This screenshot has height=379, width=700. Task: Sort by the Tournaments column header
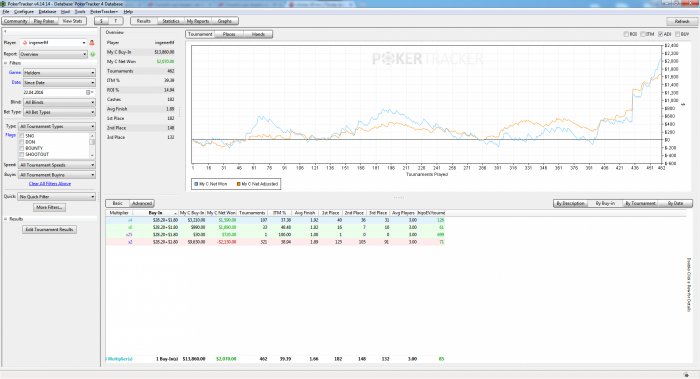click(x=252, y=213)
